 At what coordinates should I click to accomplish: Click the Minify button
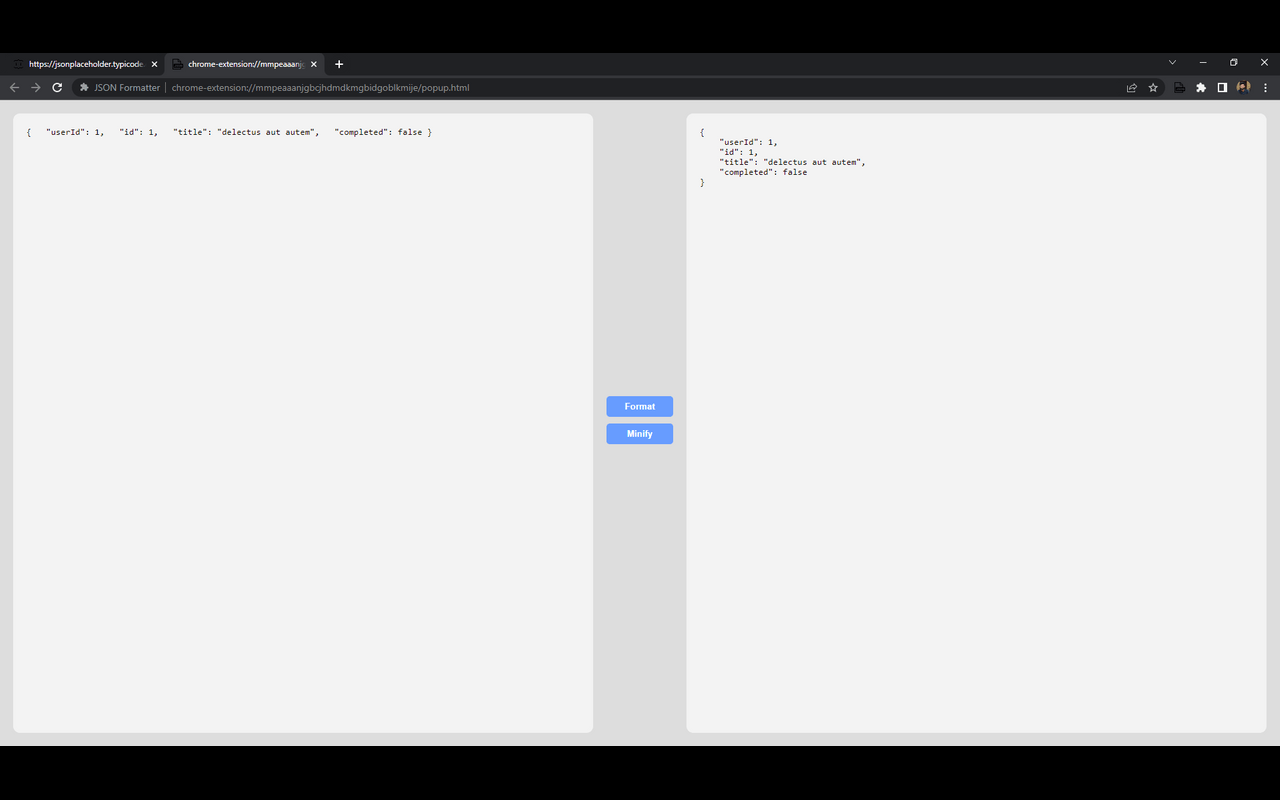pos(639,434)
